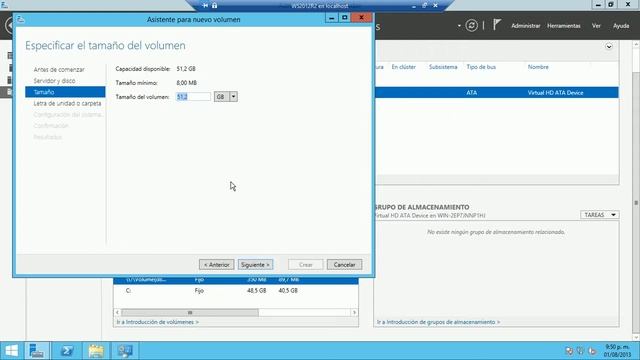640x360 pixels.
Task: Open Server Manager from the taskbar
Action: point(37,351)
